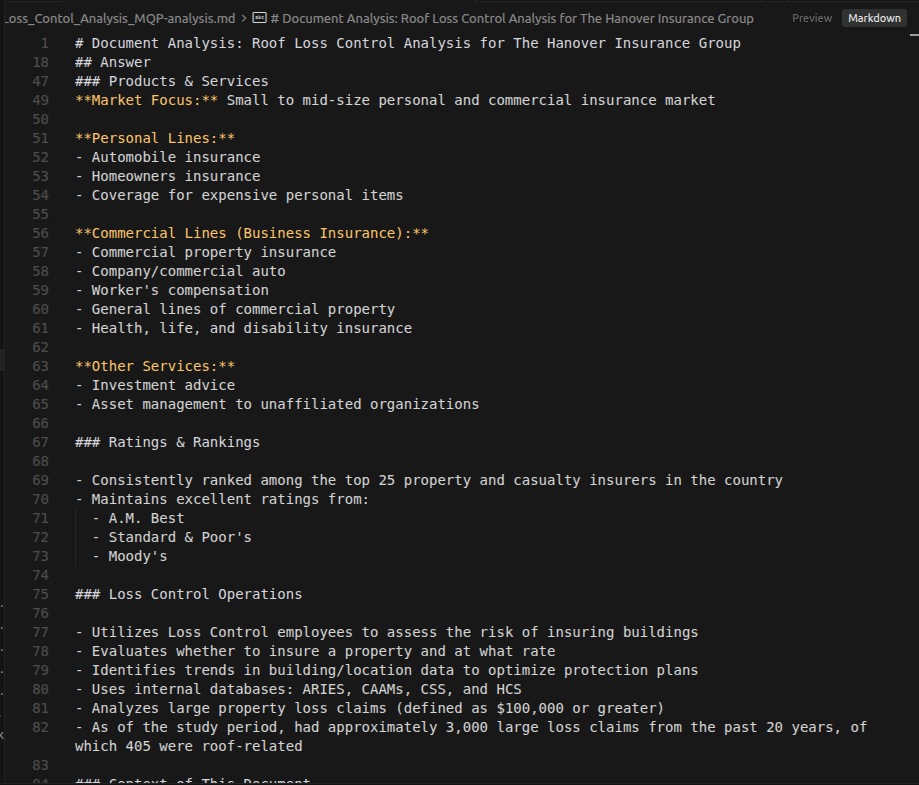This screenshot has height=785, width=919.
Task: Click the '**Other Services:**' line
Action: (x=155, y=366)
